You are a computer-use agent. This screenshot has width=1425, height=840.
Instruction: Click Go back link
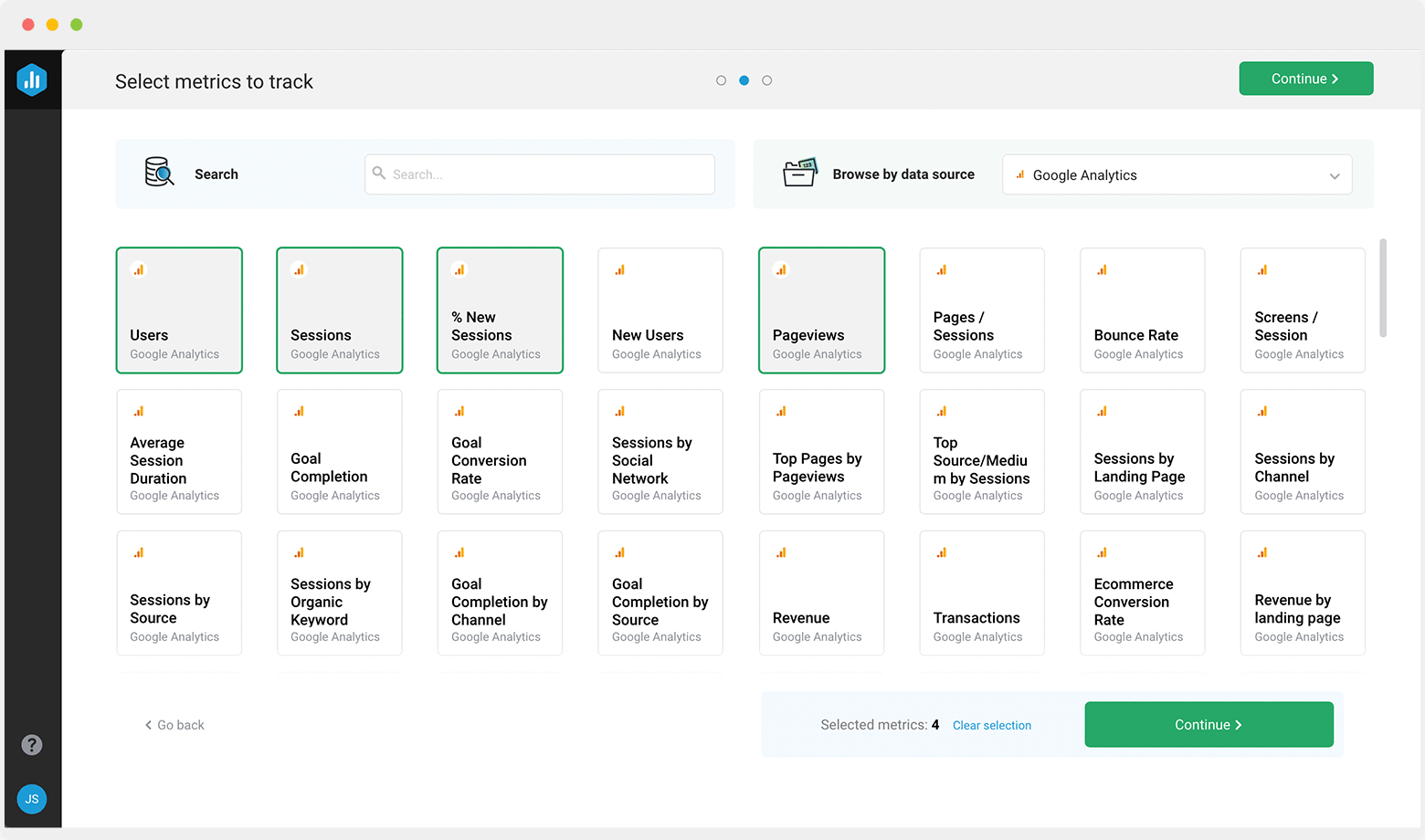pos(174,725)
